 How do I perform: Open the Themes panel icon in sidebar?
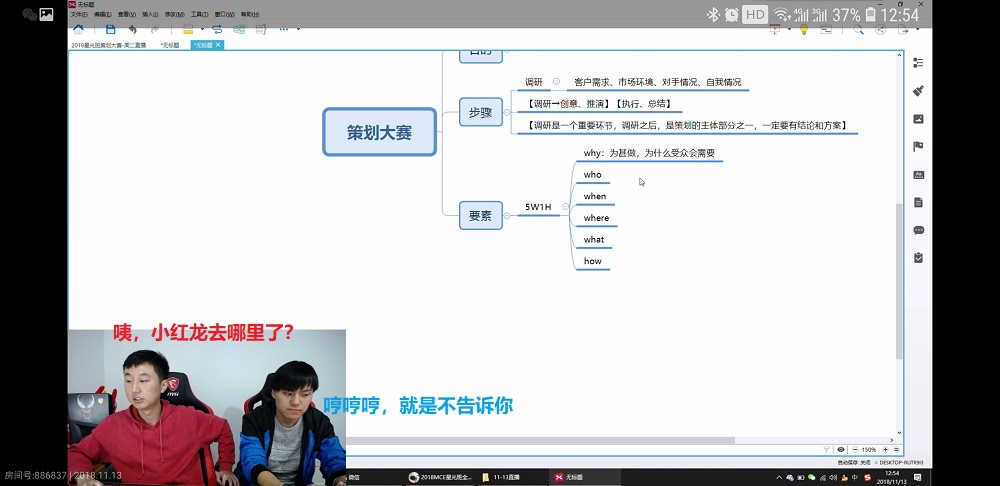coord(918,175)
